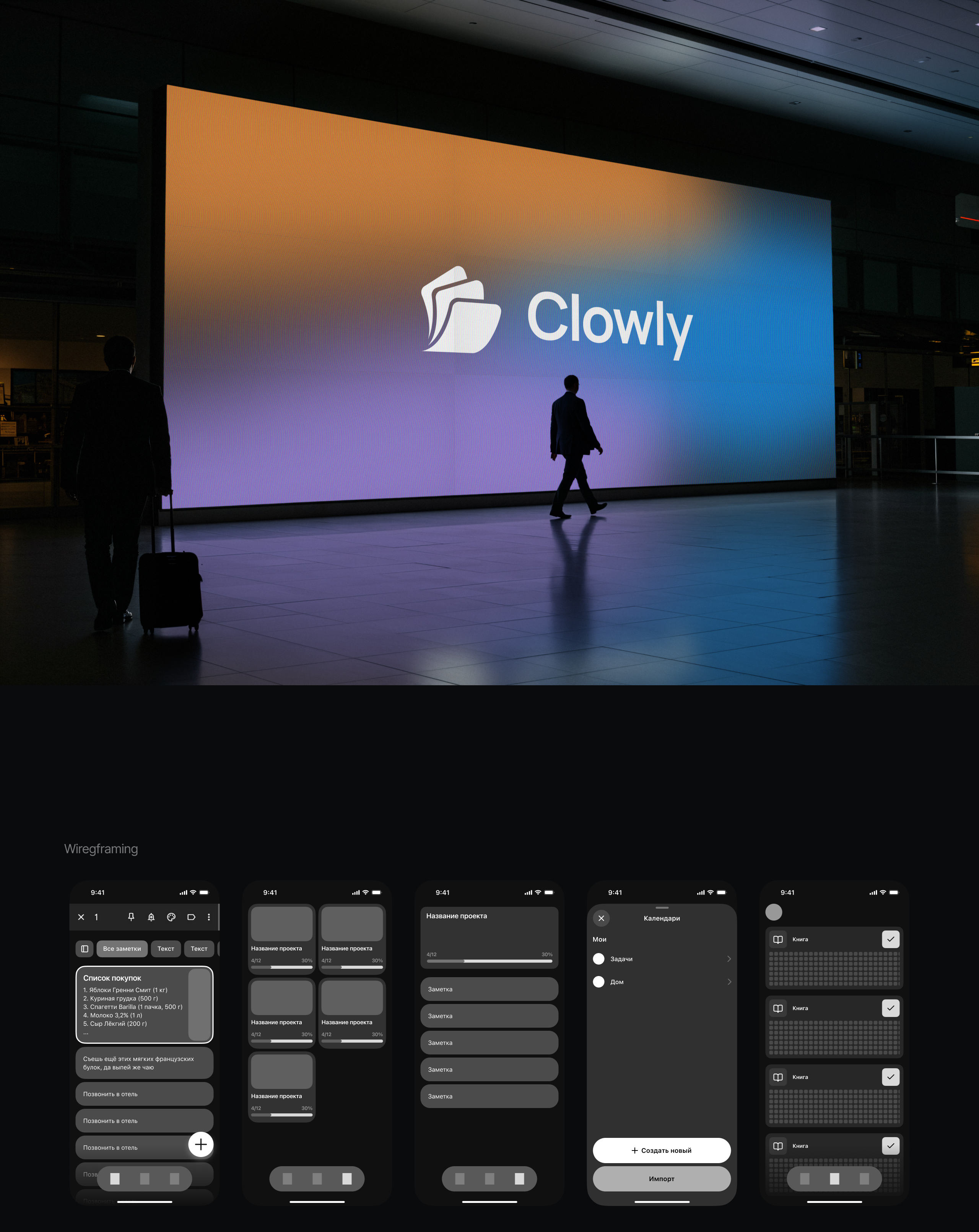The image size is (979, 1232).
Task: Open the middle-left project card thumbnail
Action: (281, 998)
